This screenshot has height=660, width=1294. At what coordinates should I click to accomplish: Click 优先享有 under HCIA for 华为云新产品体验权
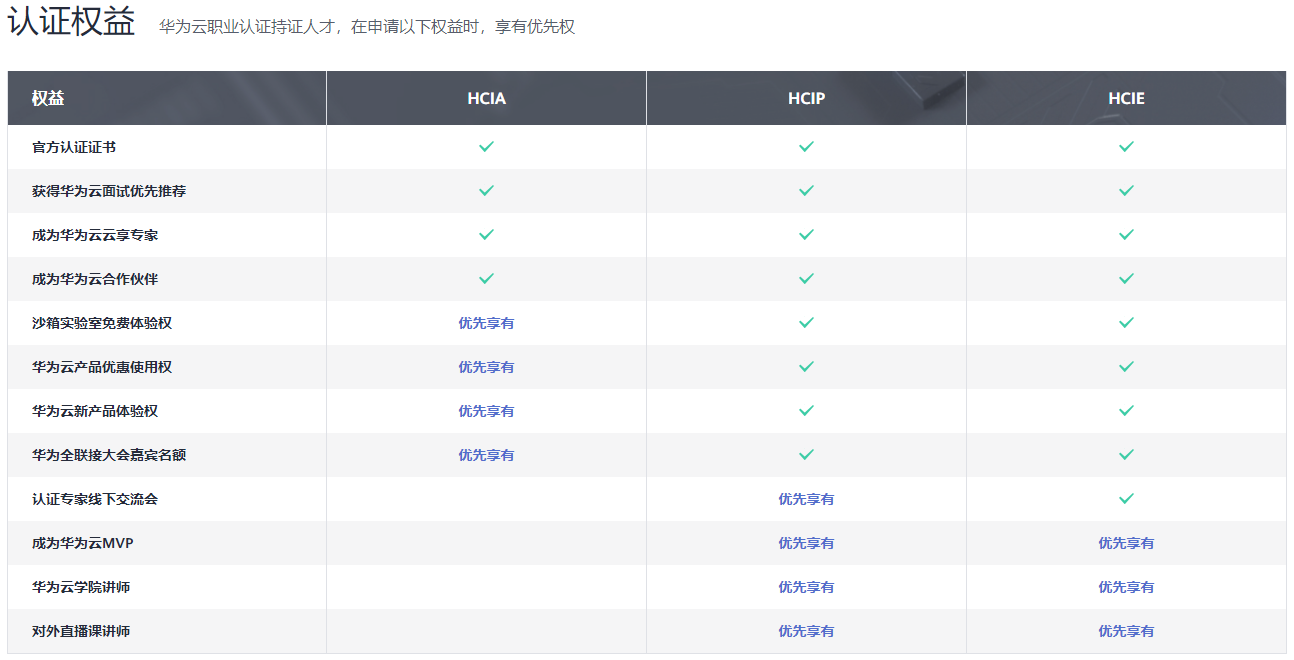[x=486, y=411]
